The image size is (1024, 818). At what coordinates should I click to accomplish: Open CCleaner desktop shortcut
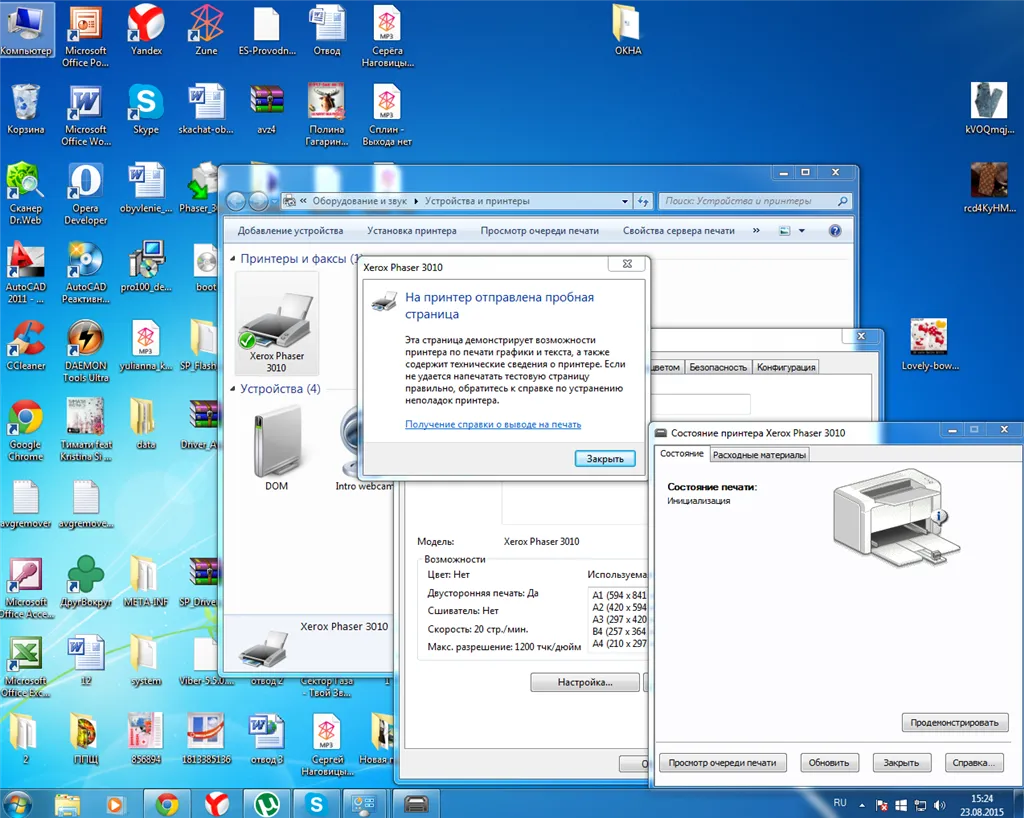coord(25,345)
